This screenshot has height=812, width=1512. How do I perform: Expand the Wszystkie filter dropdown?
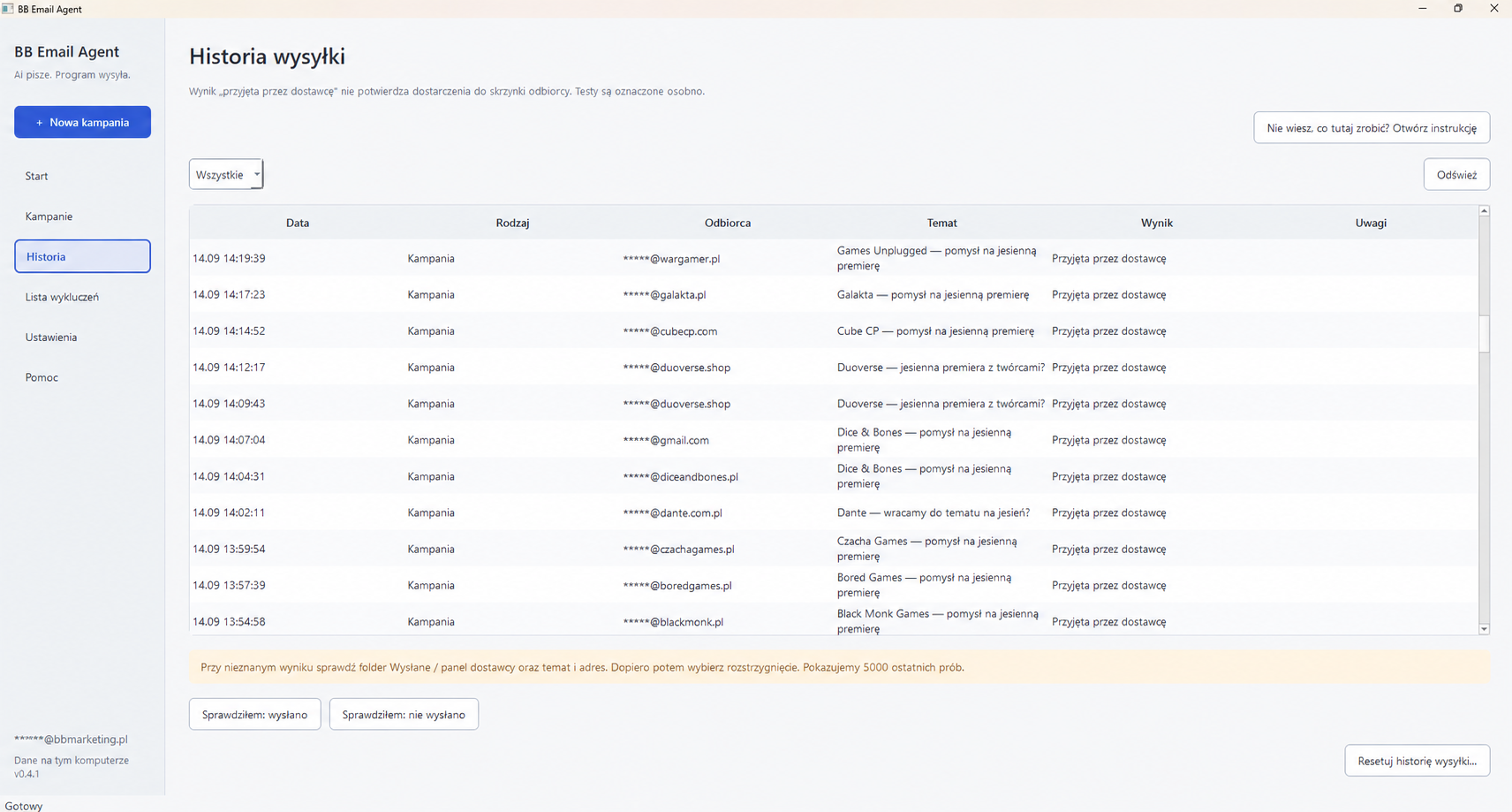(226, 174)
